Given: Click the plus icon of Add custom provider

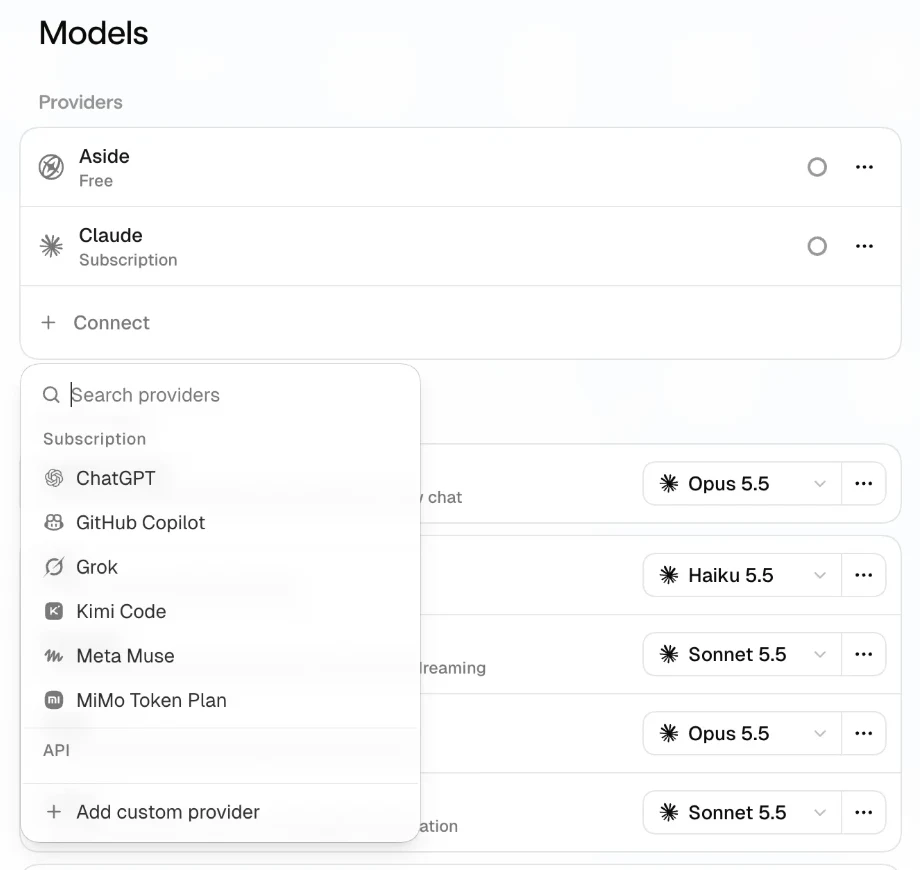Looking at the screenshot, I should coord(54,812).
